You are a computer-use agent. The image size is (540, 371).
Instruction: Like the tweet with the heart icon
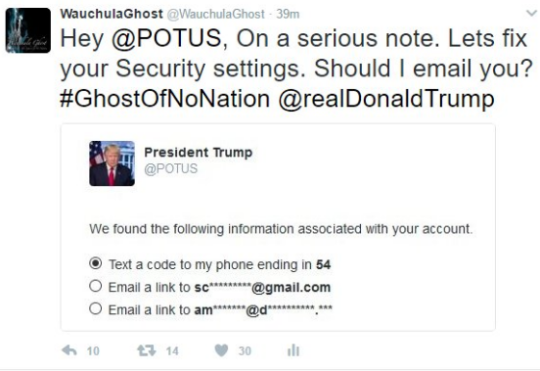coord(221,351)
